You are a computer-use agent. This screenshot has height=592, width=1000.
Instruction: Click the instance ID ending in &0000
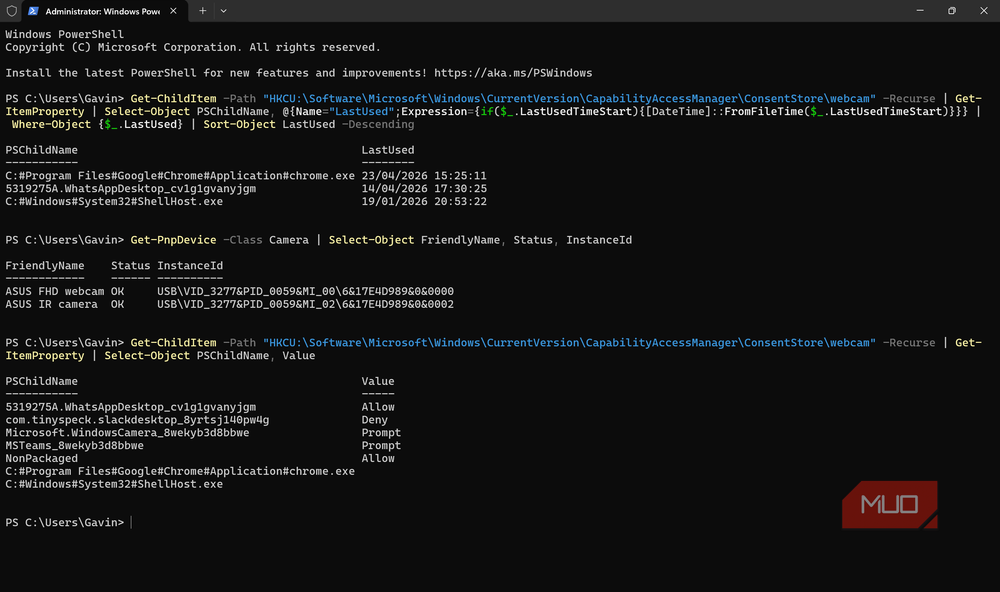(x=305, y=291)
